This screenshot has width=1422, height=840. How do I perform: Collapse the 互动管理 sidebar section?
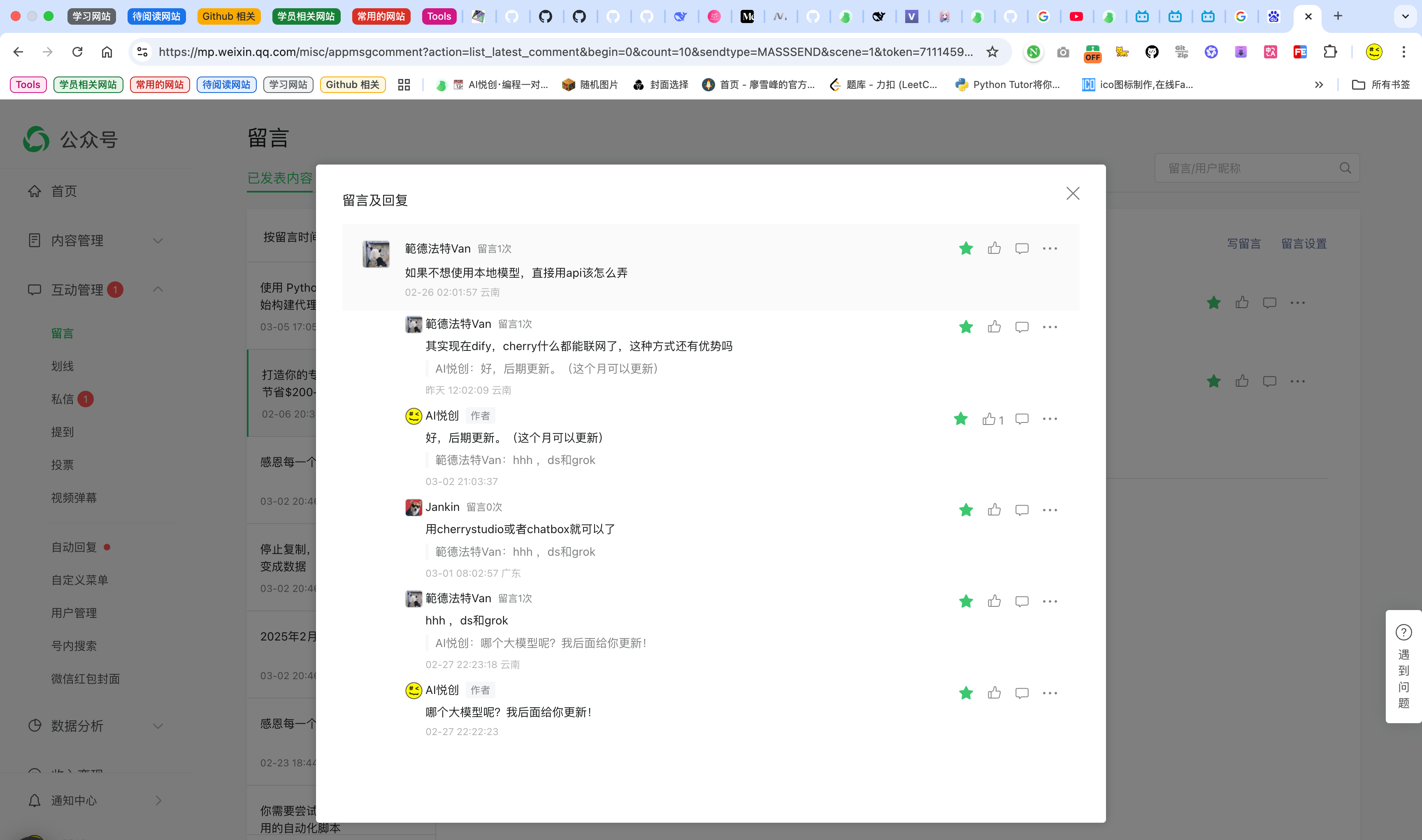(x=95, y=290)
